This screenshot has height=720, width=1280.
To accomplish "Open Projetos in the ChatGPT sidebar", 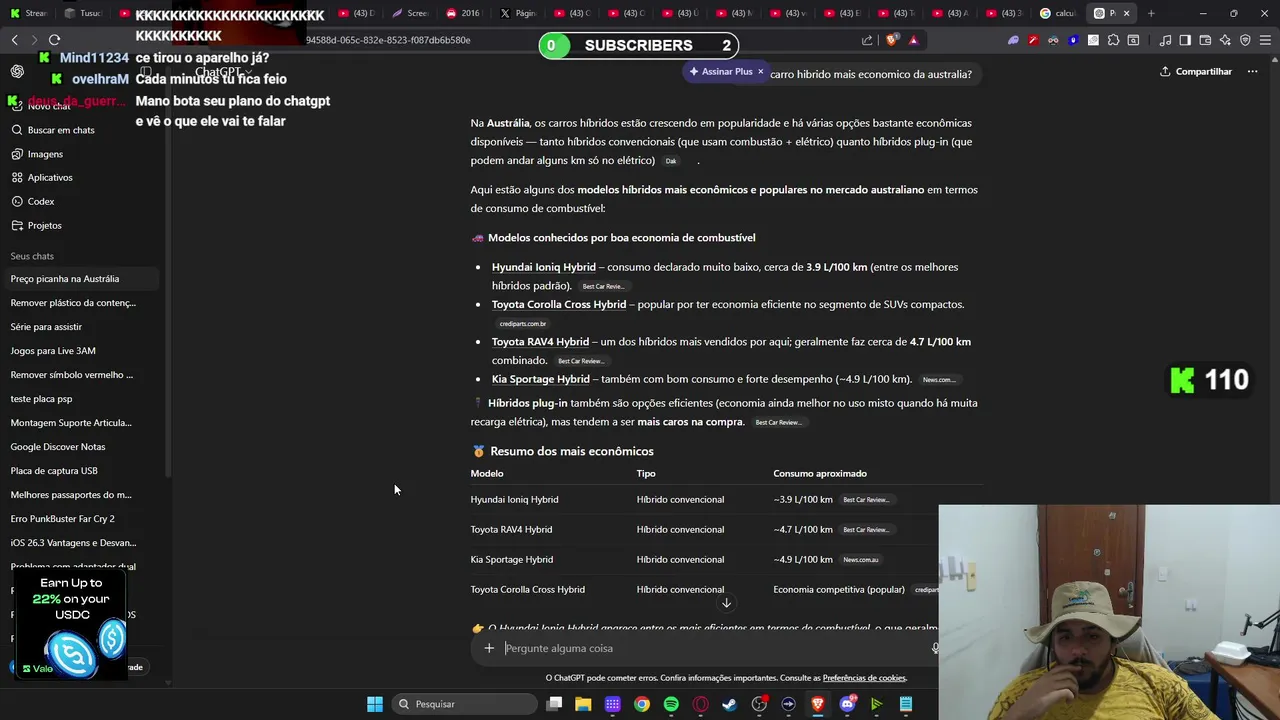I will (44, 225).
